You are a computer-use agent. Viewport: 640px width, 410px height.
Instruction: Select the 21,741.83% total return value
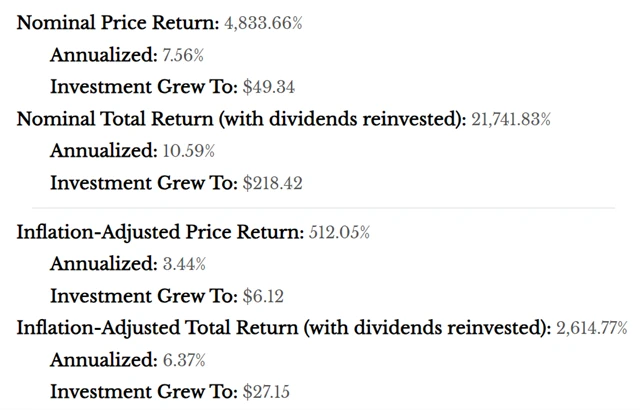tap(510, 119)
